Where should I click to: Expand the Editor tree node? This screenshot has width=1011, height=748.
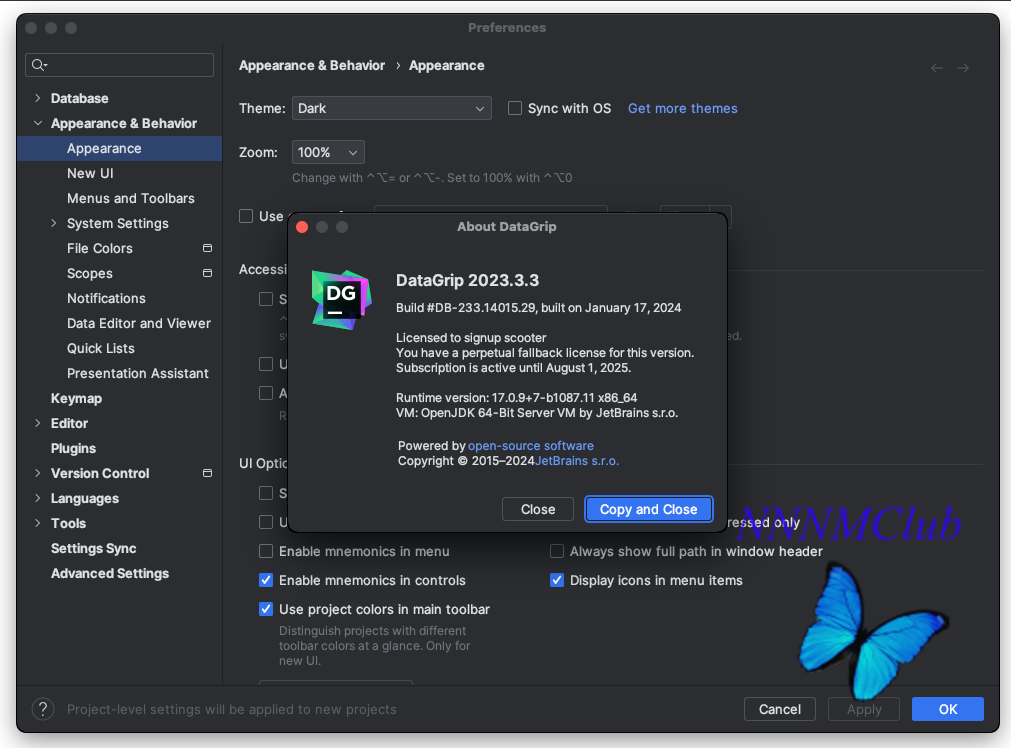pos(37,423)
